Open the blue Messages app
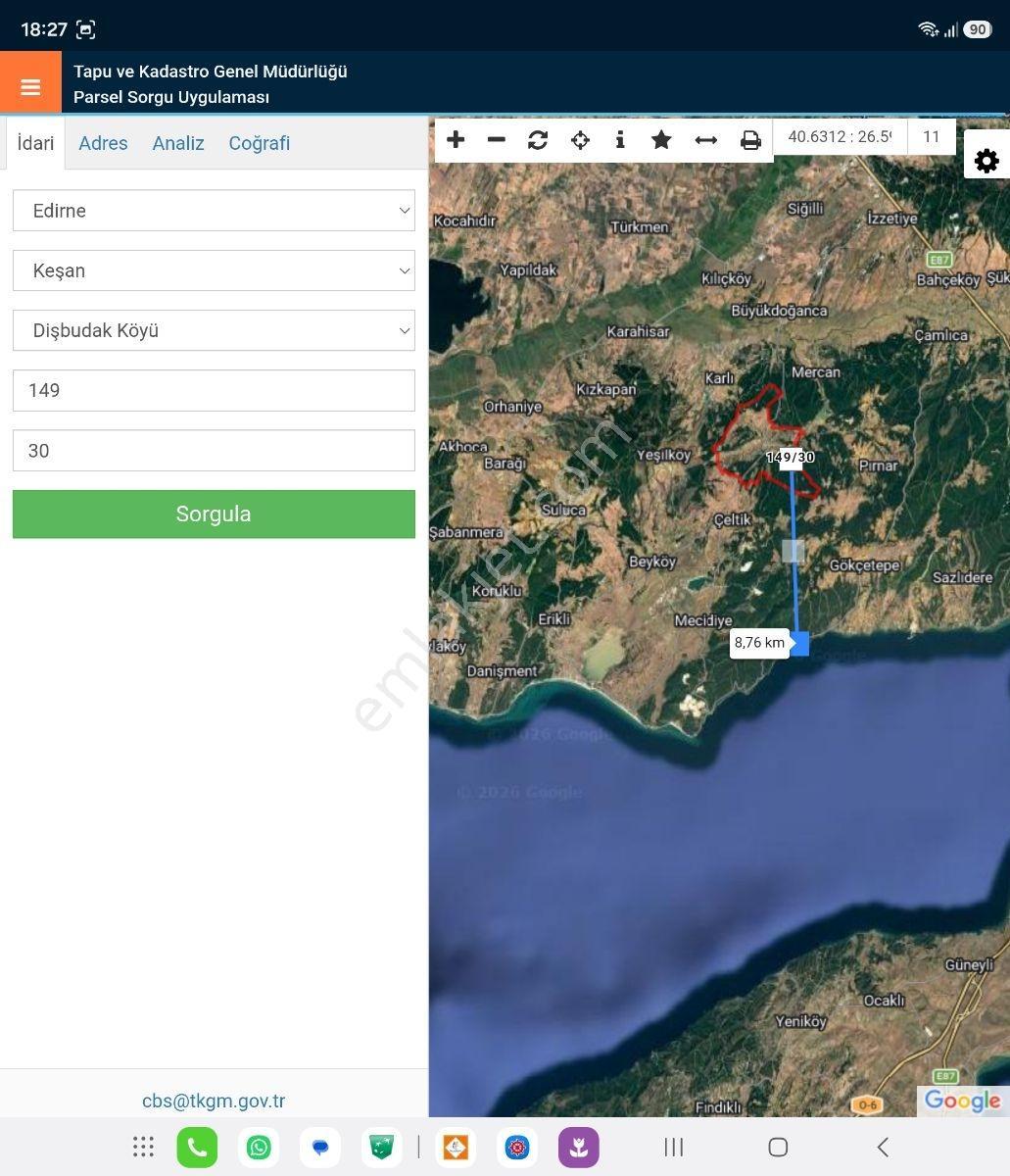1010x1176 pixels. [320, 1147]
